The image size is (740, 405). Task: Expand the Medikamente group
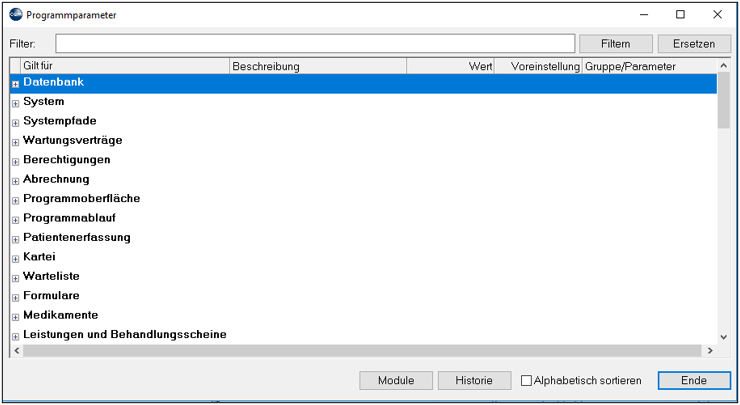[x=16, y=317]
